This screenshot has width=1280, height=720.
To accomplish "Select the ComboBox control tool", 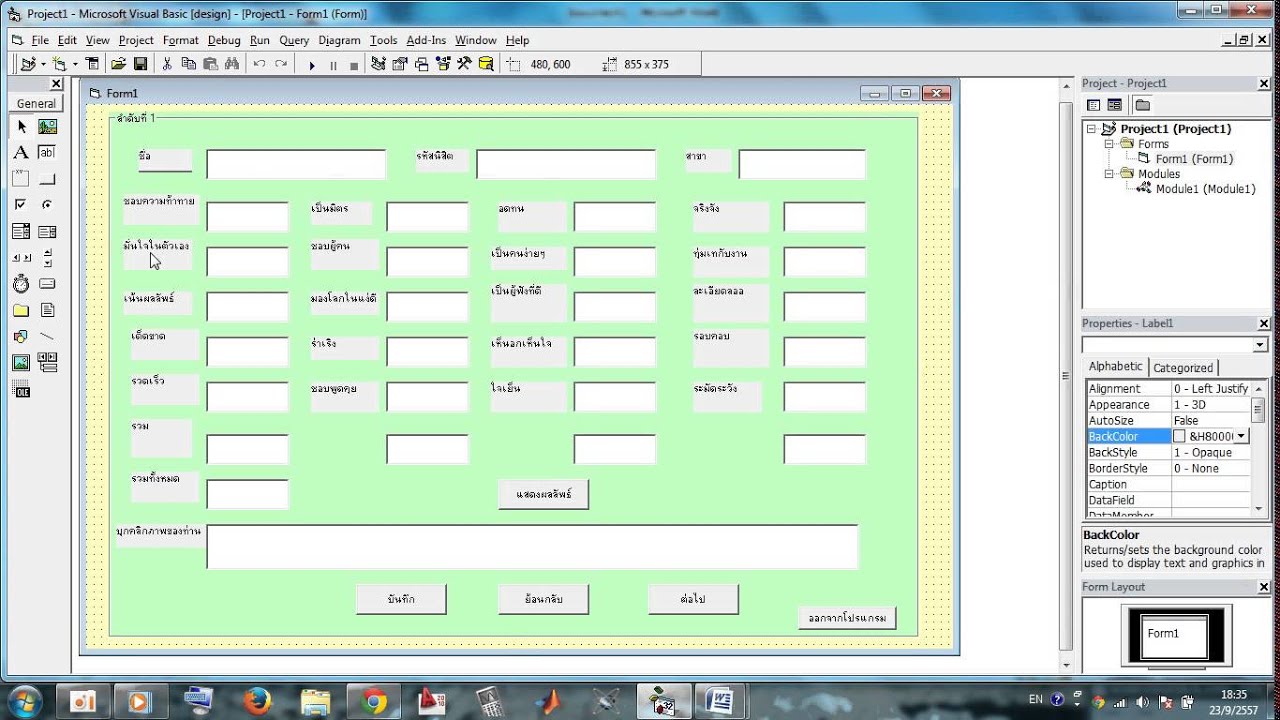I will (x=21, y=231).
